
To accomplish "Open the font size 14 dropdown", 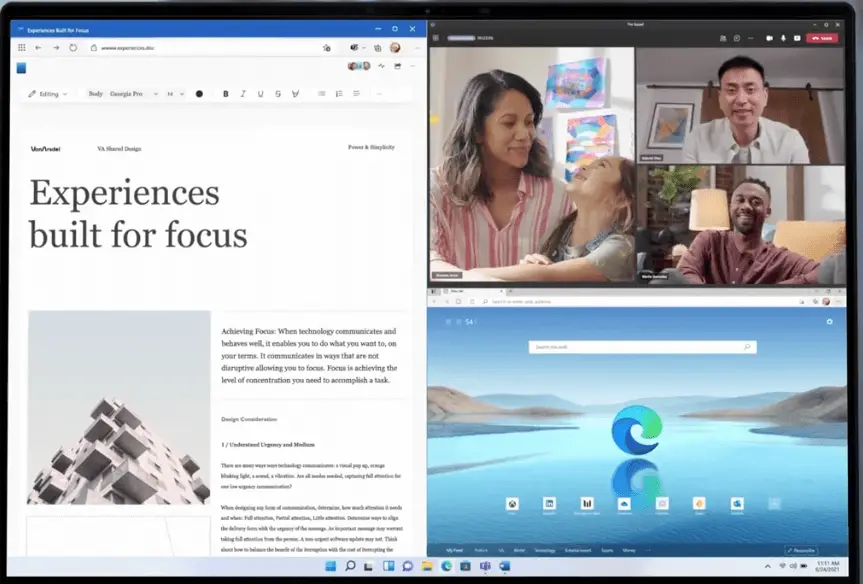I will (x=176, y=94).
